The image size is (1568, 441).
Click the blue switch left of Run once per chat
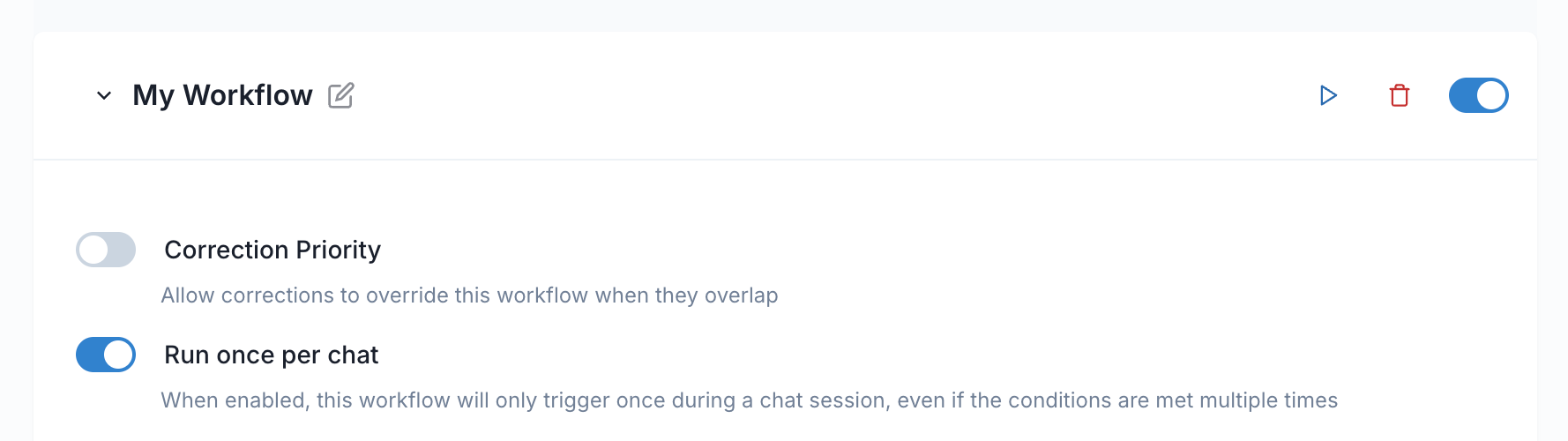[106, 355]
